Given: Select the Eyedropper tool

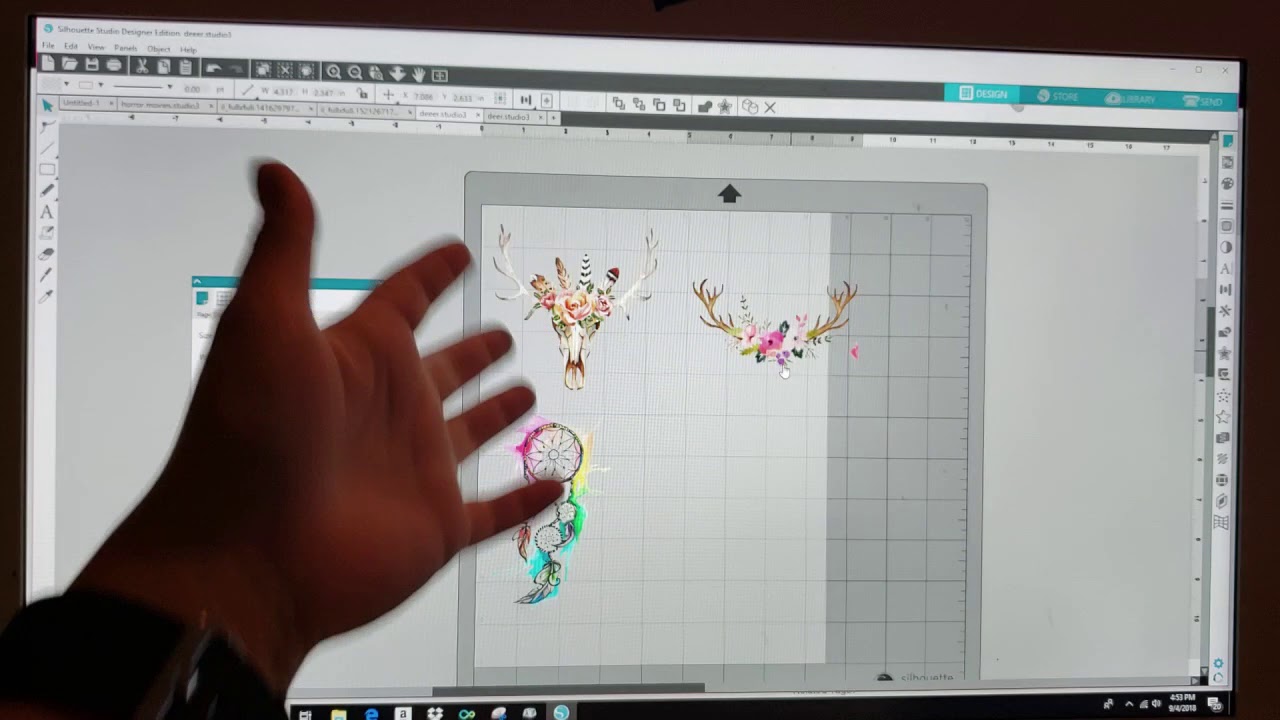Looking at the screenshot, I should click(46, 297).
